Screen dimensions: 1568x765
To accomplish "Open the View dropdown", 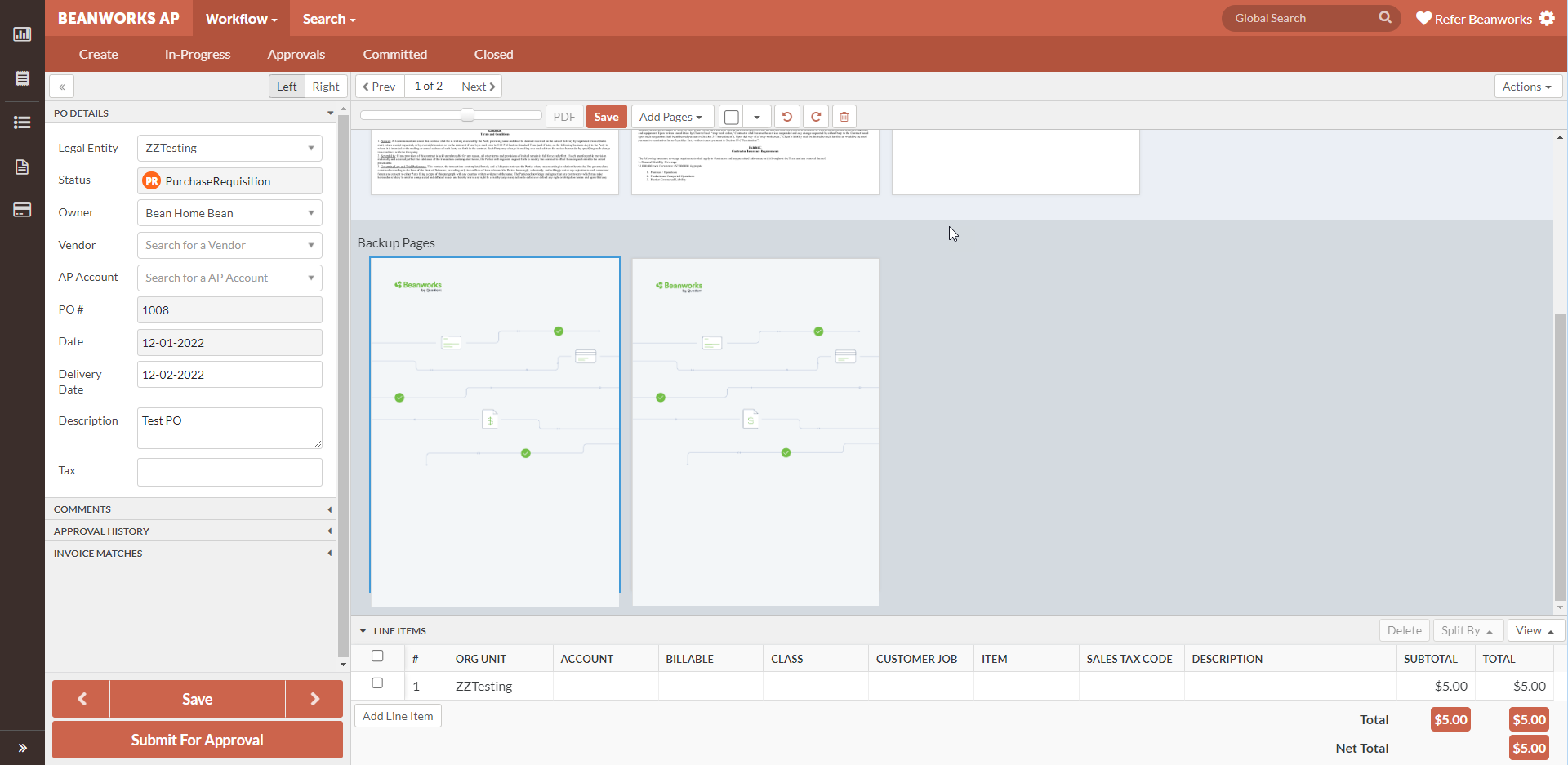I will coord(1535,630).
